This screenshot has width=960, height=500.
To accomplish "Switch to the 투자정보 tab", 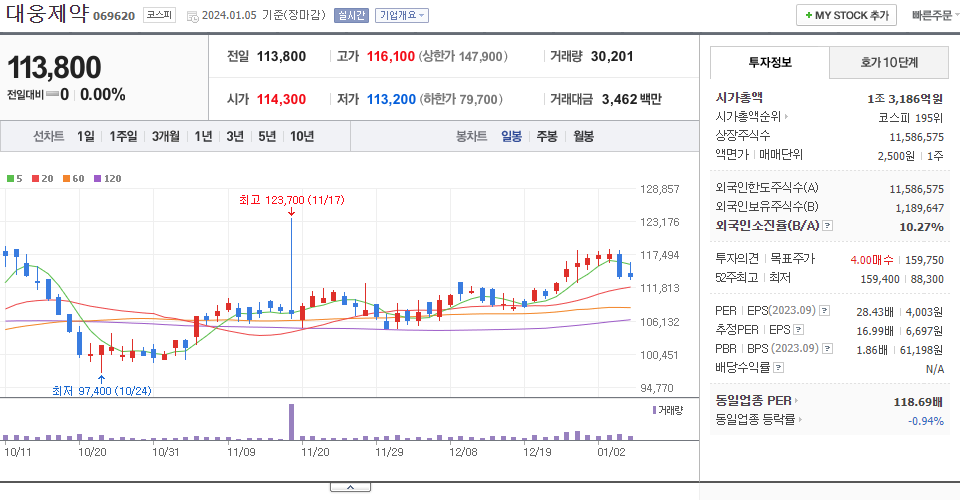I will (770, 62).
